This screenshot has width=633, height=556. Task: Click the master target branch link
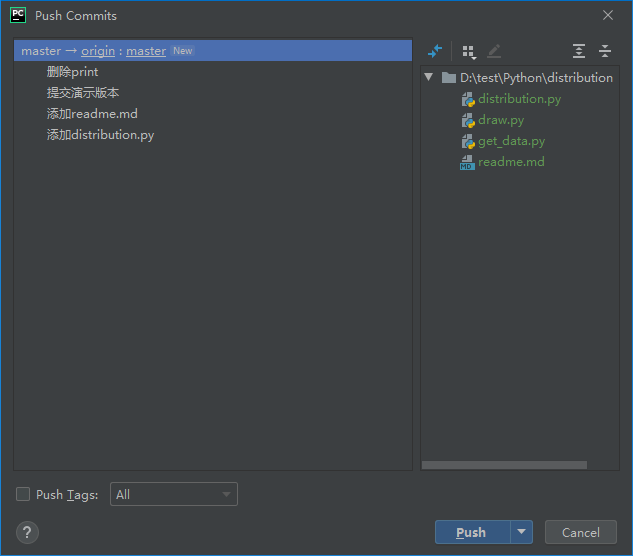(146, 51)
